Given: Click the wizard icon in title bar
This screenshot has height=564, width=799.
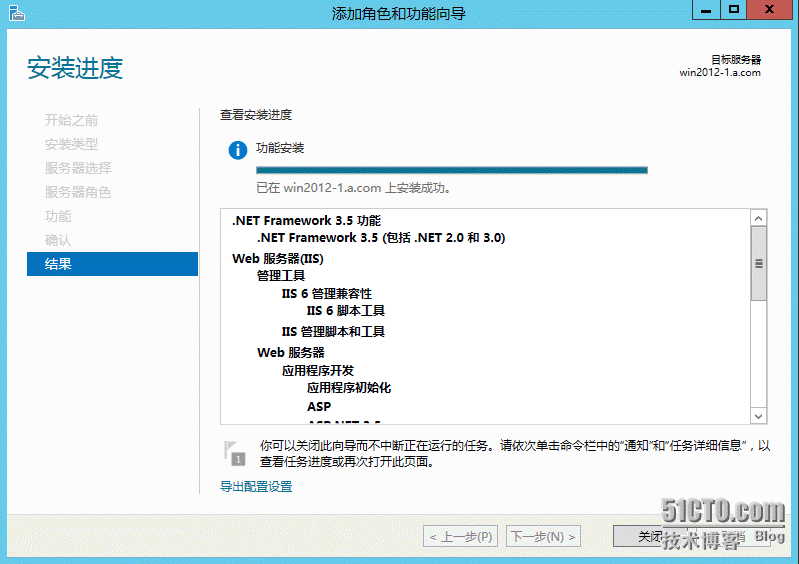Looking at the screenshot, I should pyautogui.click(x=16, y=13).
